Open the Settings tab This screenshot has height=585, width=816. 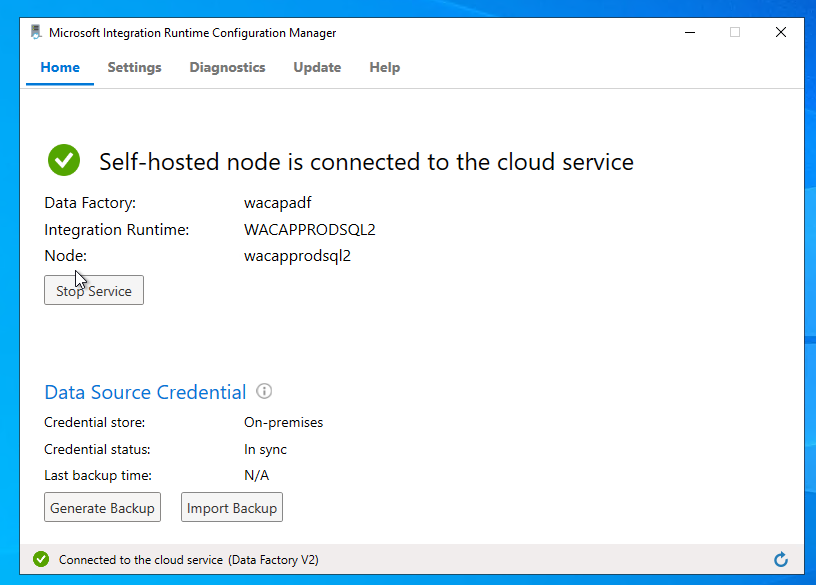(134, 67)
